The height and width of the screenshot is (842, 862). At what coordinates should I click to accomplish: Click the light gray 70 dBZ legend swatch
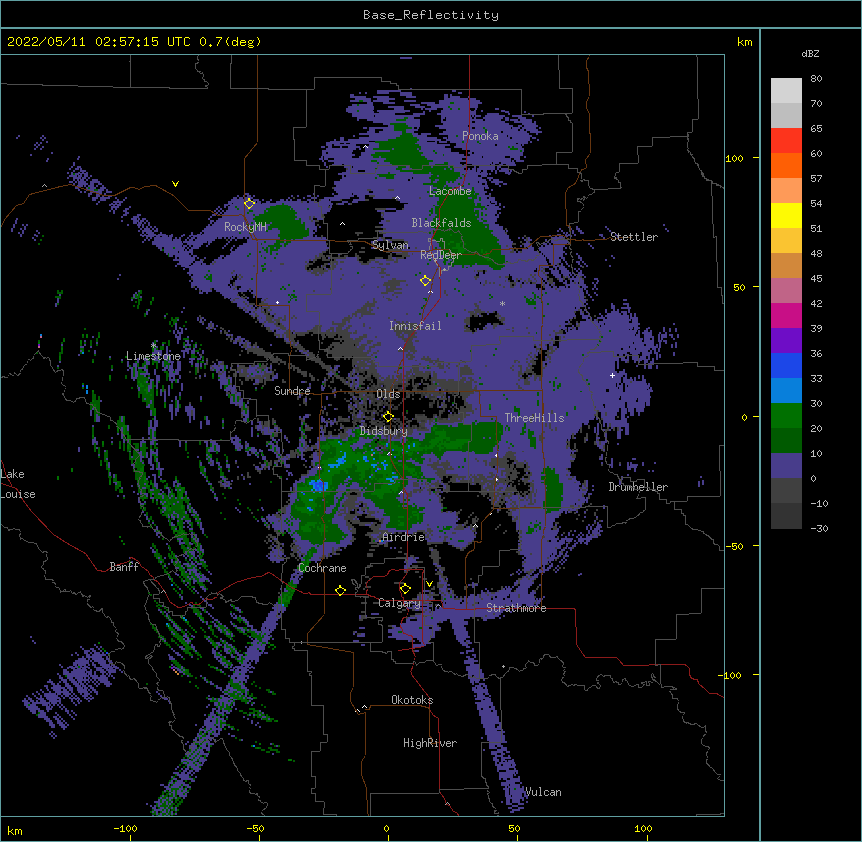(x=786, y=115)
